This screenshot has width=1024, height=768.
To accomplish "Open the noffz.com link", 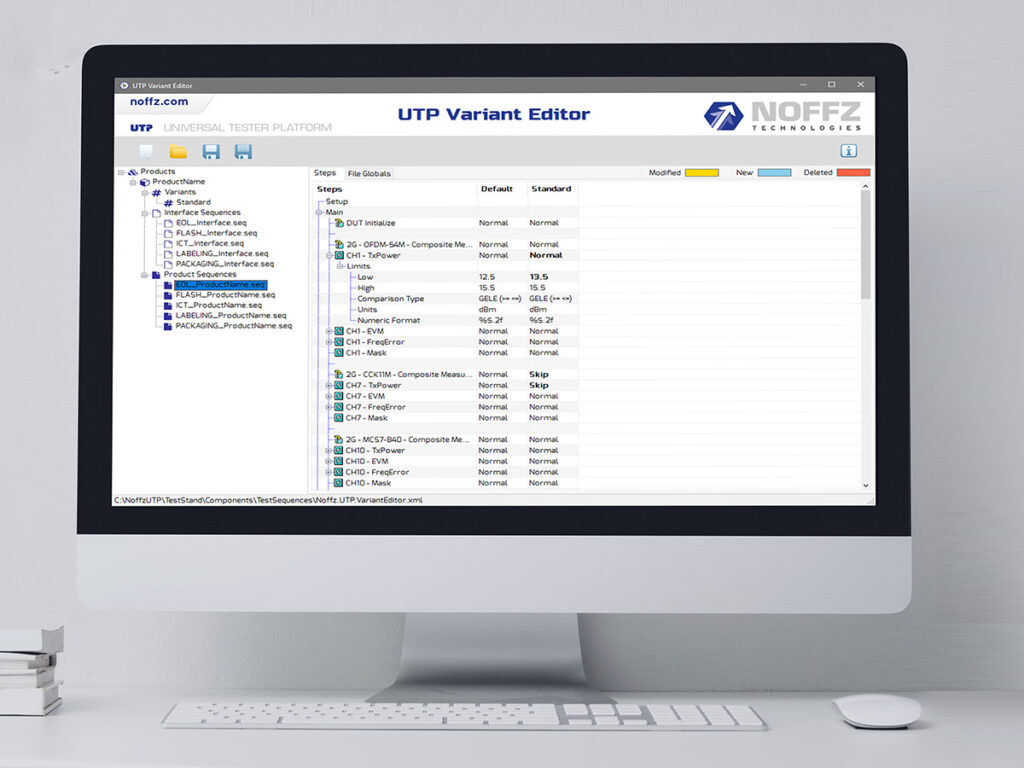I will [x=159, y=102].
